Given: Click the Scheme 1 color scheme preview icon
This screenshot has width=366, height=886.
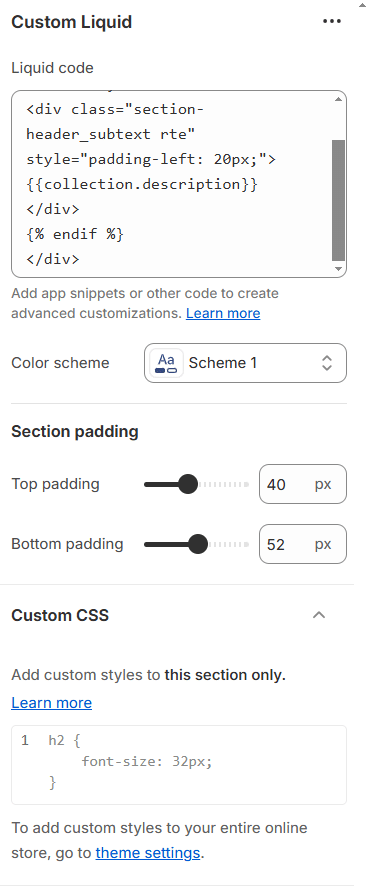Looking at the screenshot, I should coord(166,363).
